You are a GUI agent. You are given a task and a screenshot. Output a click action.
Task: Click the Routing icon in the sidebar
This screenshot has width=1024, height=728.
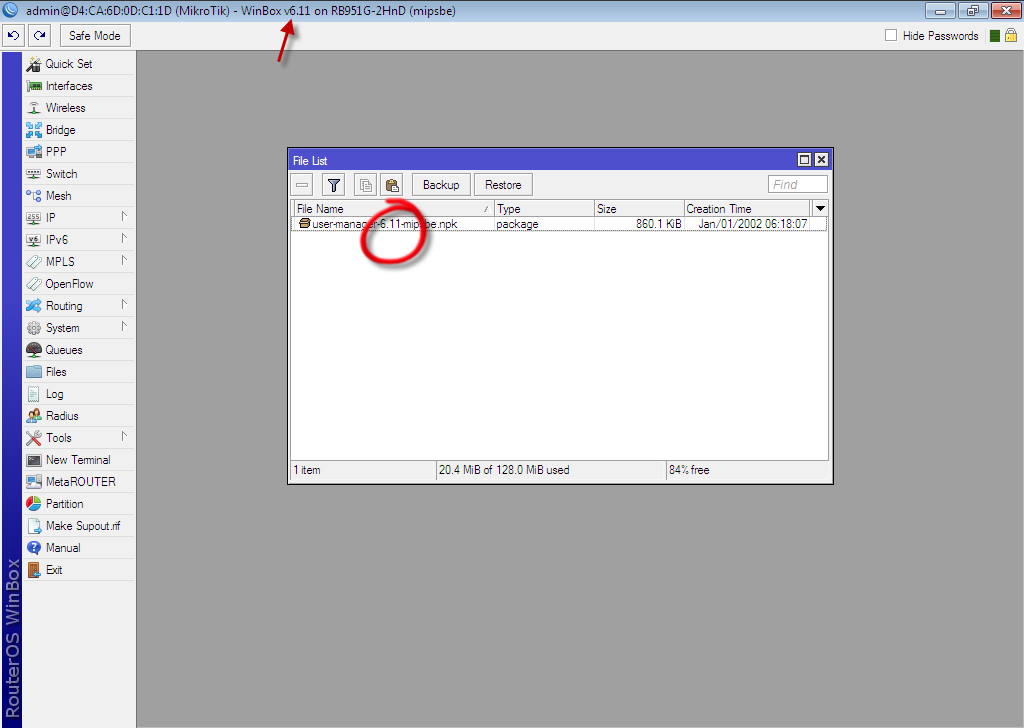(33, 306)
